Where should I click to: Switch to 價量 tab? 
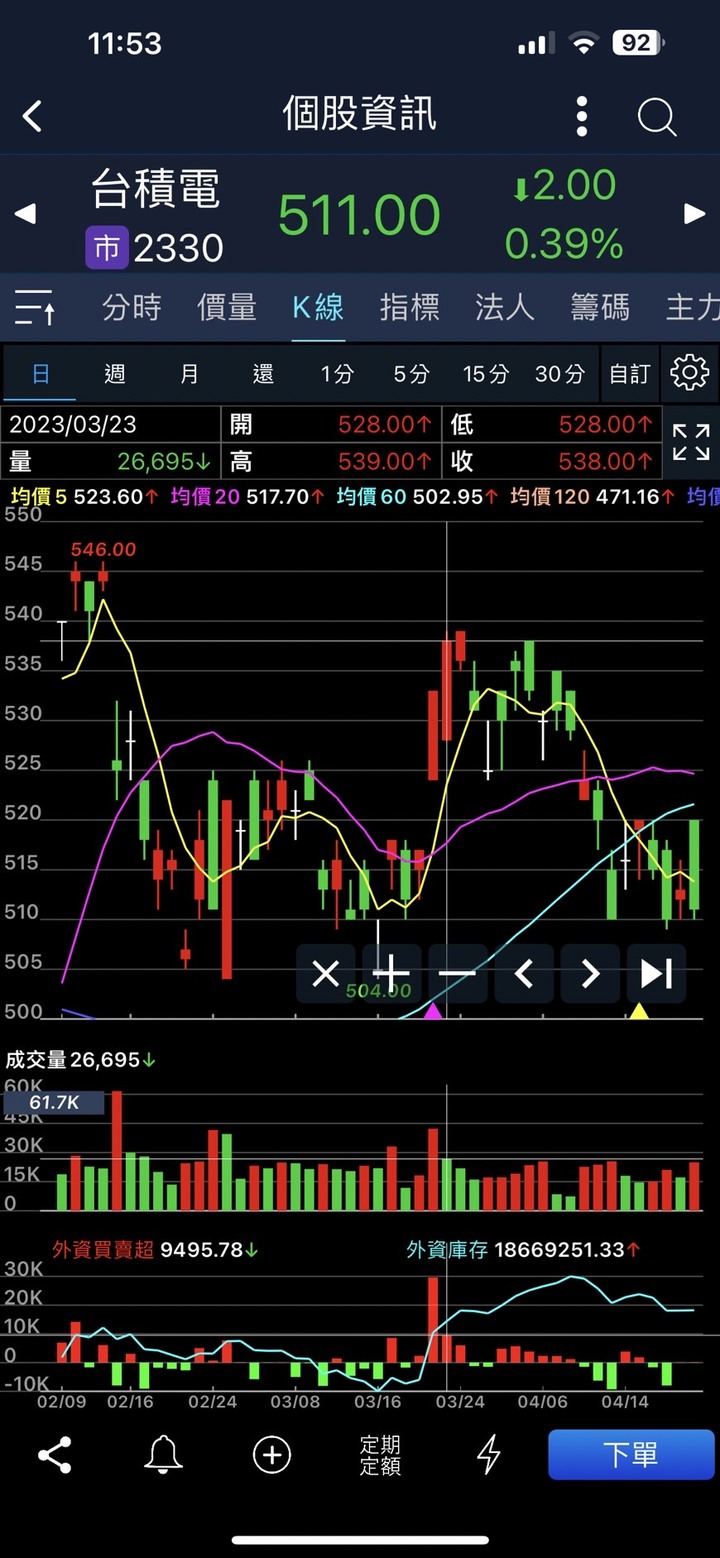click(226, 307)
